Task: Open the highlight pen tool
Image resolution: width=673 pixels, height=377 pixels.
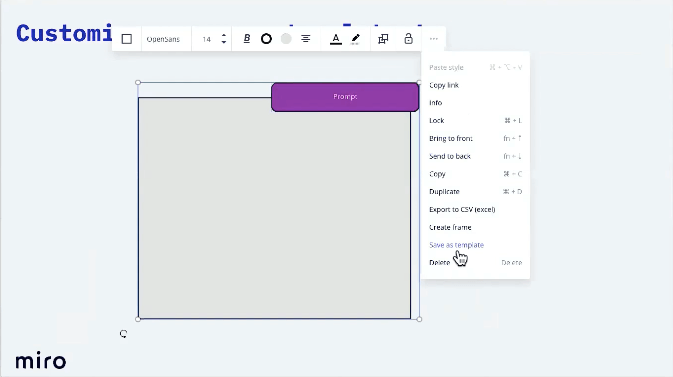Action: [x=355, y=39]
